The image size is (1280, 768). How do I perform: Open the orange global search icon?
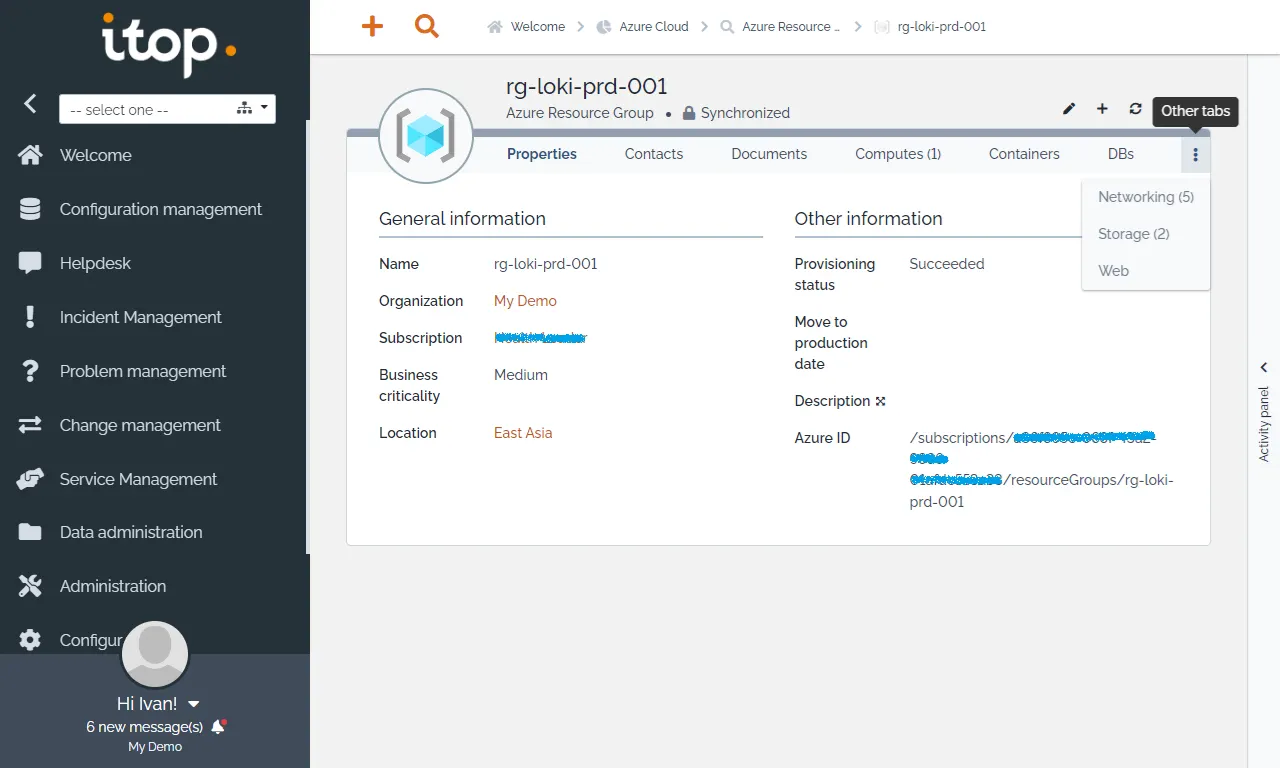click(427, 26)
